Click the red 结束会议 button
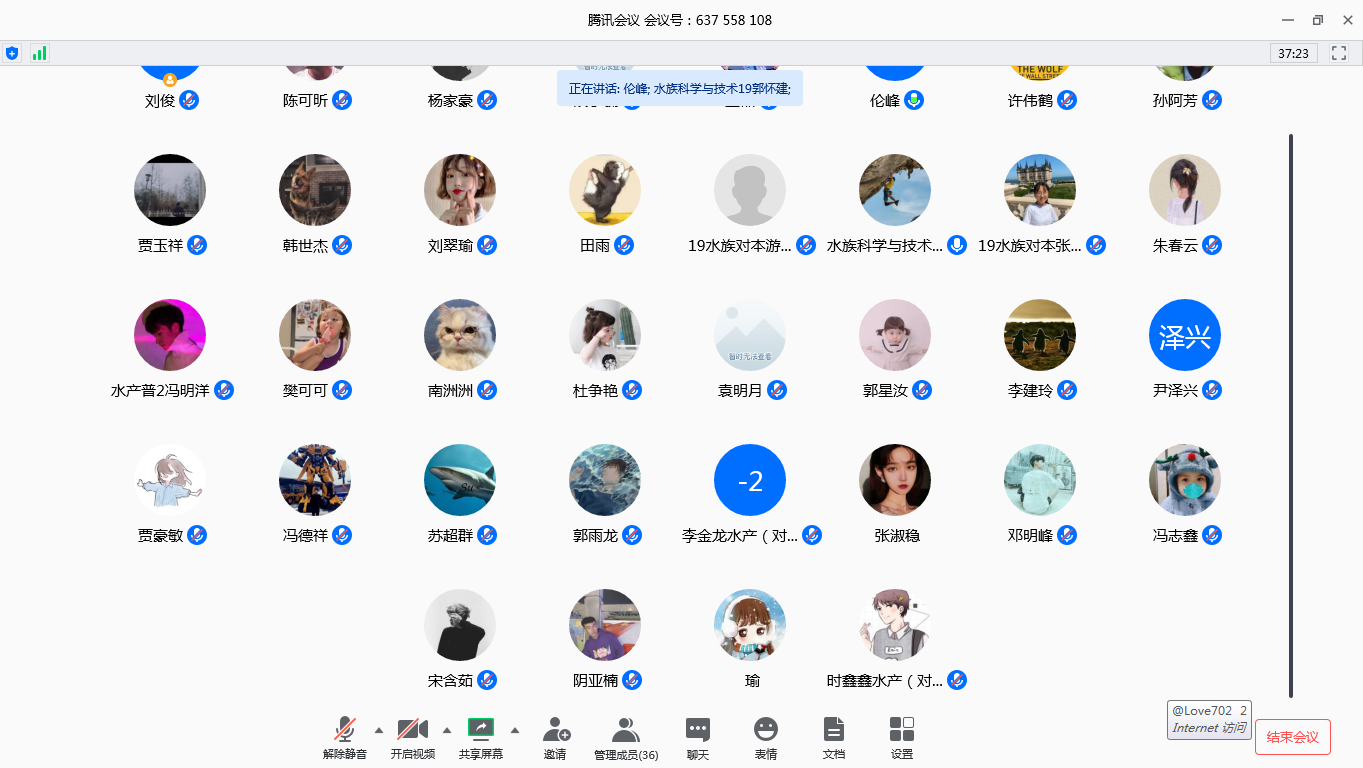The width and height of the screenshot is (1363, 768). coord(1292,737)
